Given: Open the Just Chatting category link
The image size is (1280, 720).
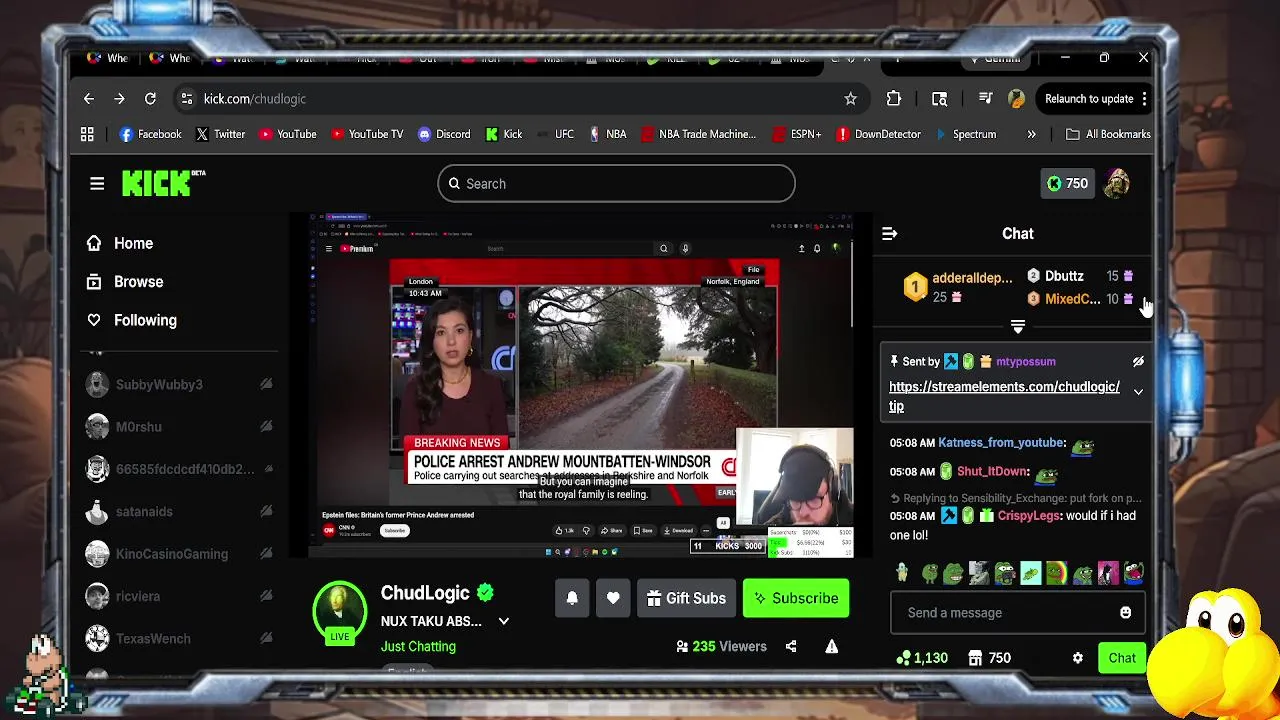Looking at the screenshot, I should (418, 646).
